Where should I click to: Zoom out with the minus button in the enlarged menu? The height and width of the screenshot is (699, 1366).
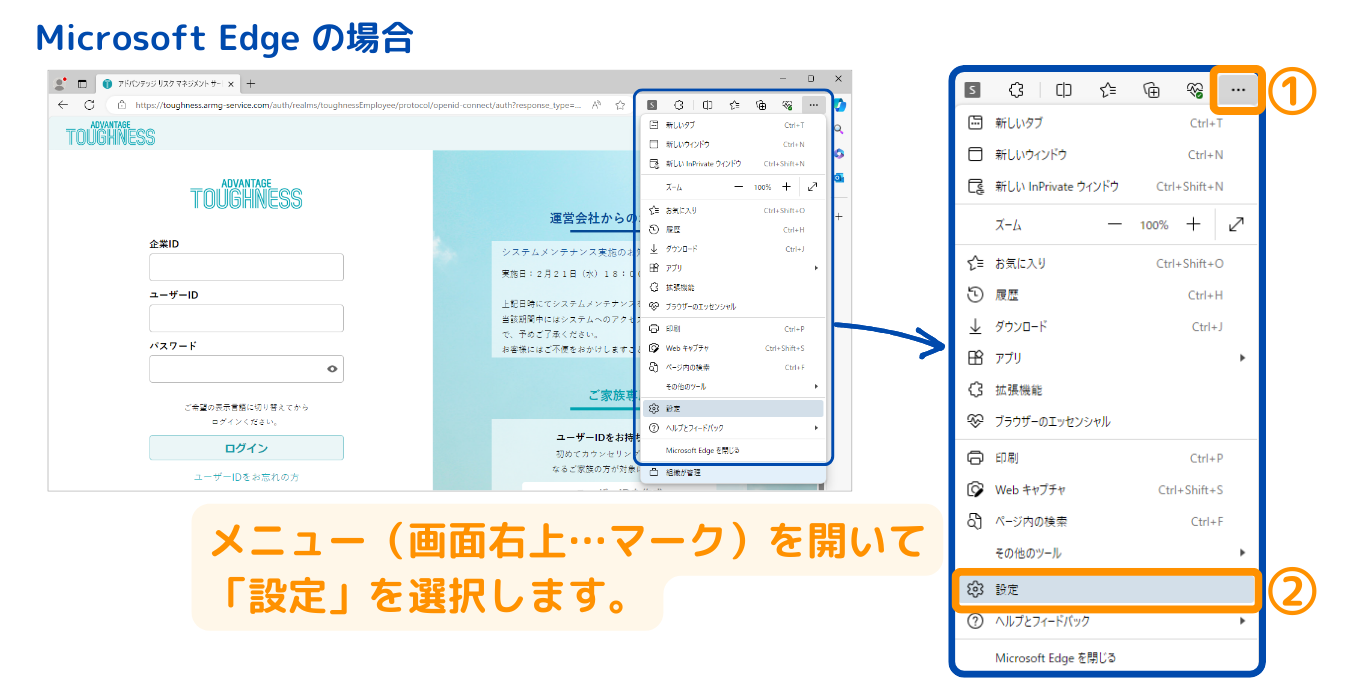(1115, 225)
